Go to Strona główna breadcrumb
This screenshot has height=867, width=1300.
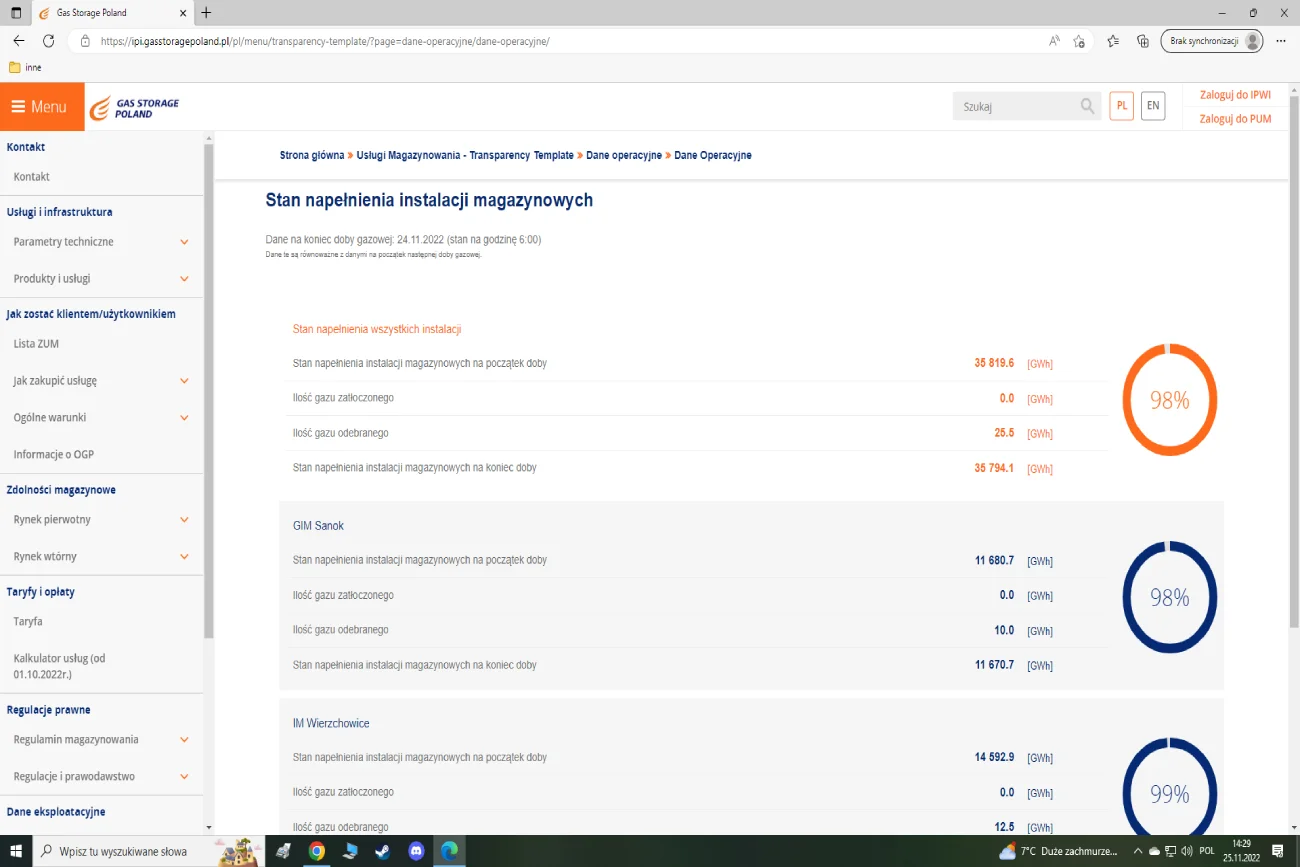[312, 156]
